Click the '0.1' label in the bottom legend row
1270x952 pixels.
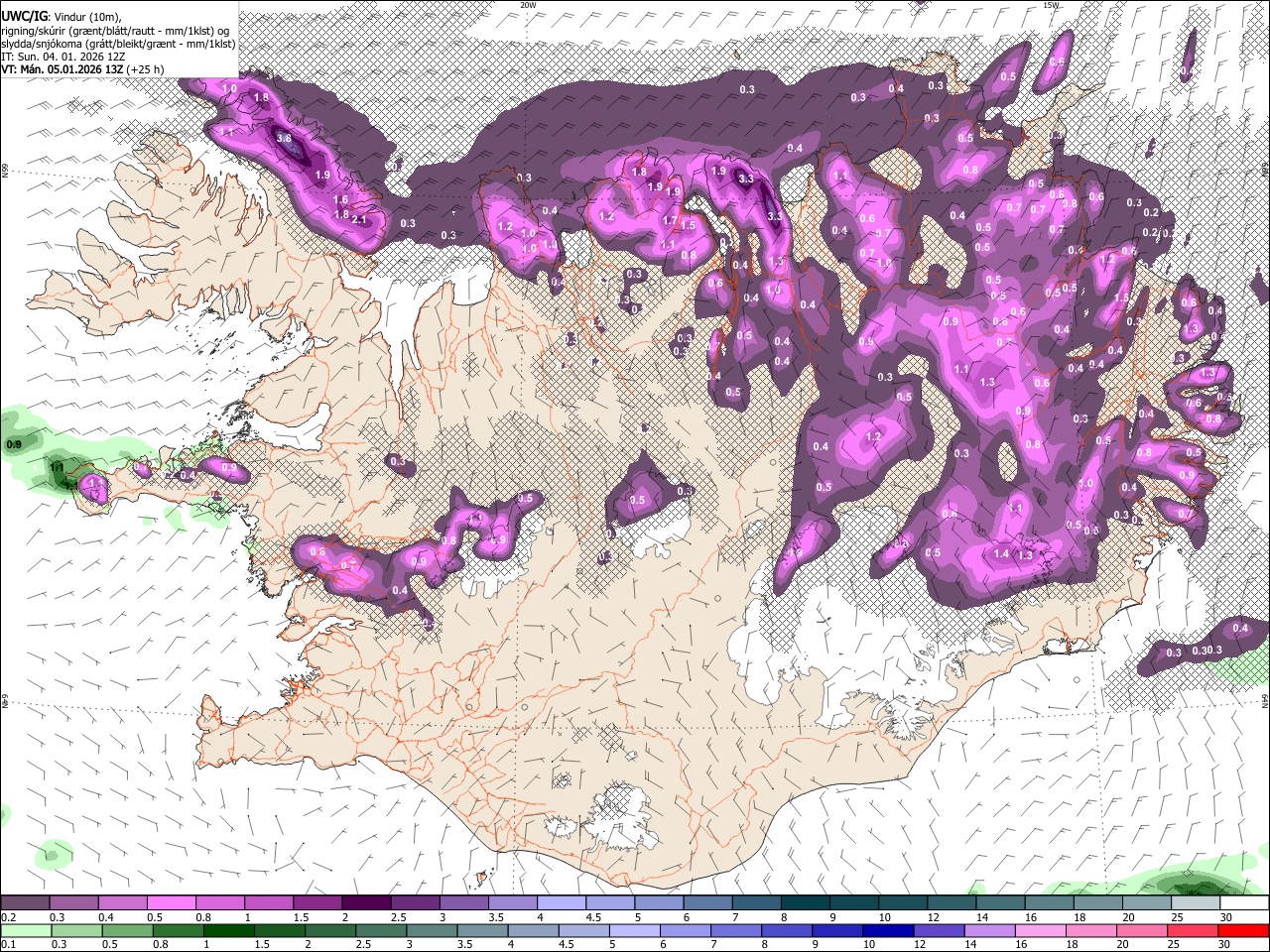point(9,944)
